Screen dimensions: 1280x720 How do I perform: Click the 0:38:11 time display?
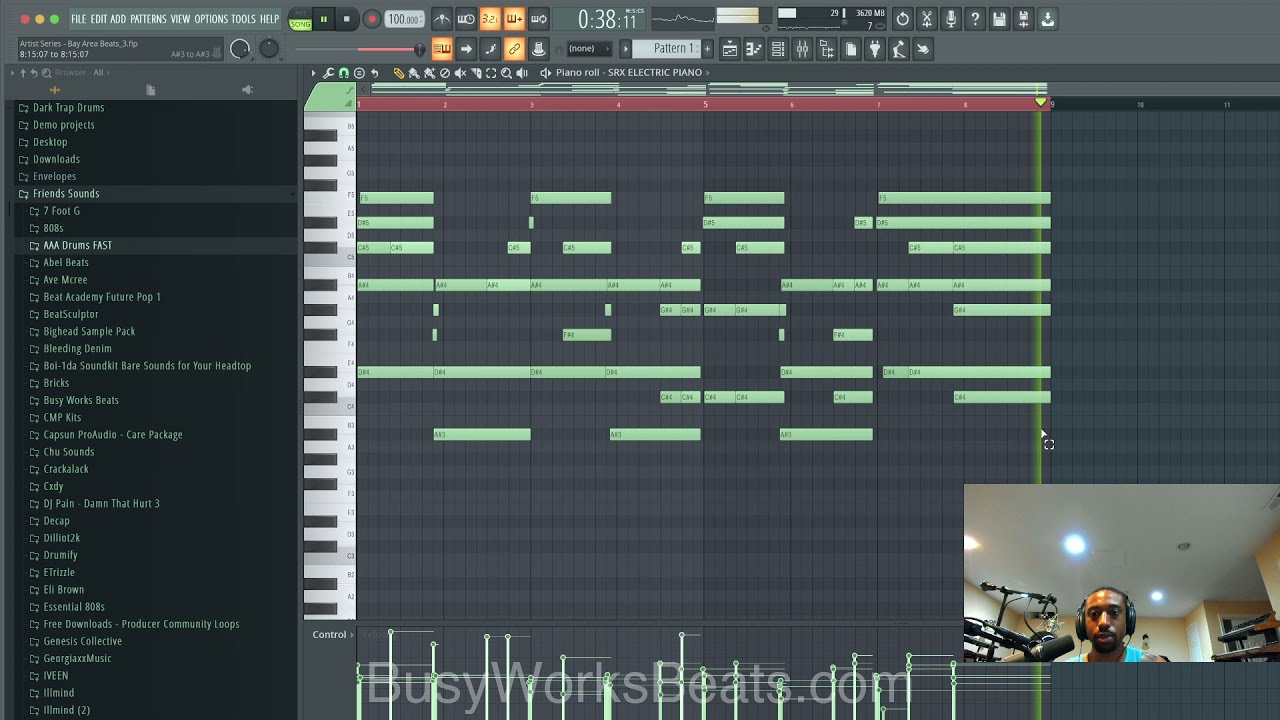click(607, 19)
